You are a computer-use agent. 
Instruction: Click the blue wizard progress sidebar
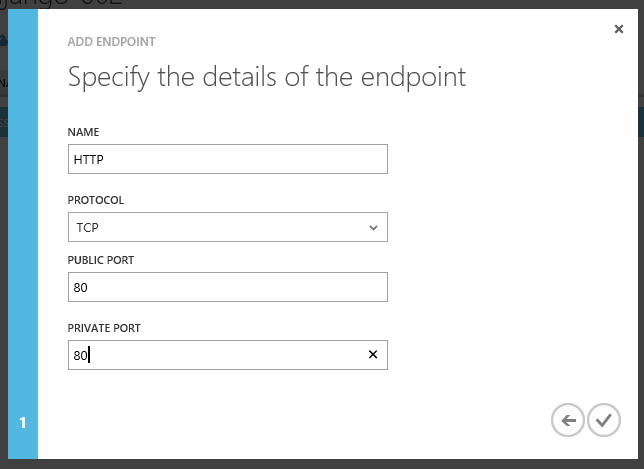click(x=23, y=234)
